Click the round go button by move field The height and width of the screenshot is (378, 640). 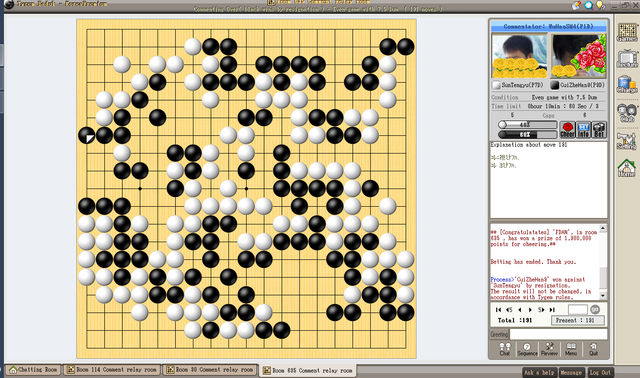click(595, 309)
